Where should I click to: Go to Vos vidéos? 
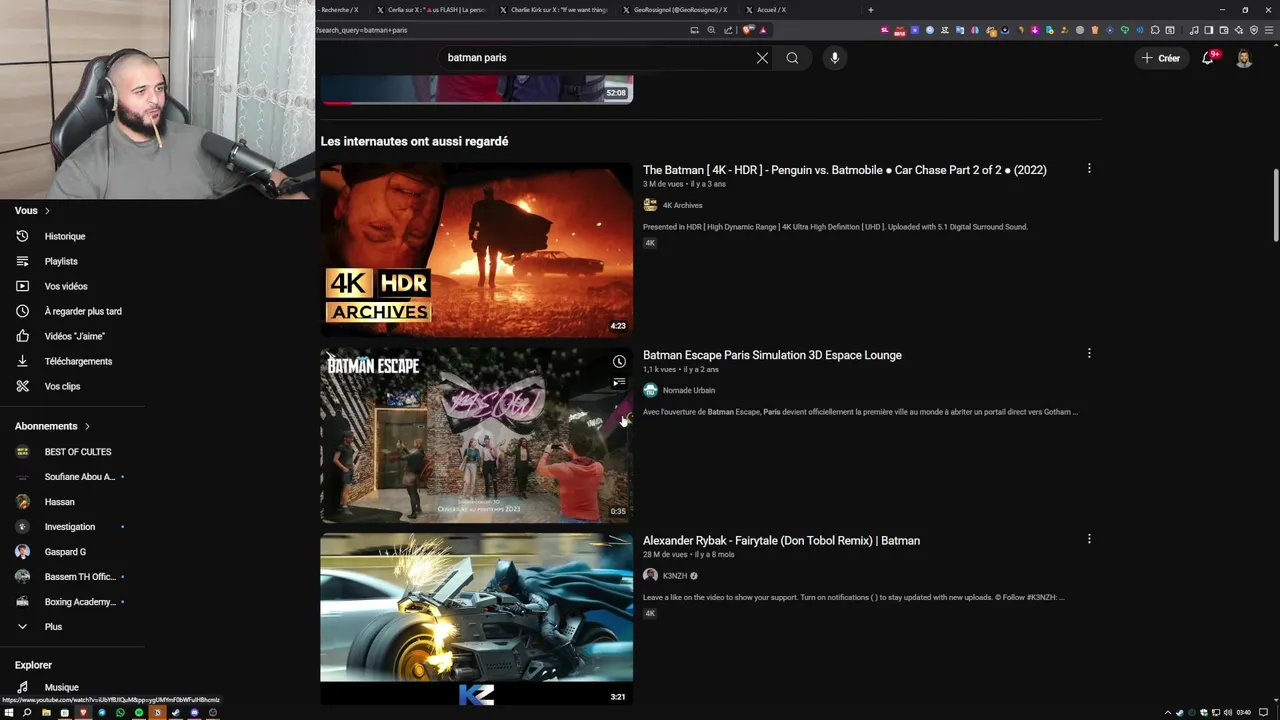tap(66, 286)
